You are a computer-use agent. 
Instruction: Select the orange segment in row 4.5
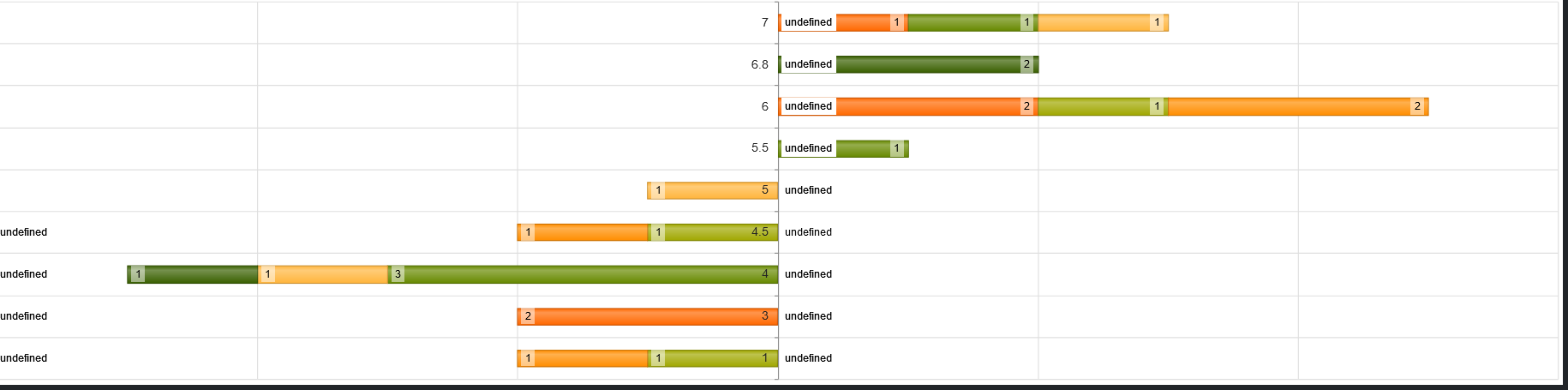click(587, 232)
